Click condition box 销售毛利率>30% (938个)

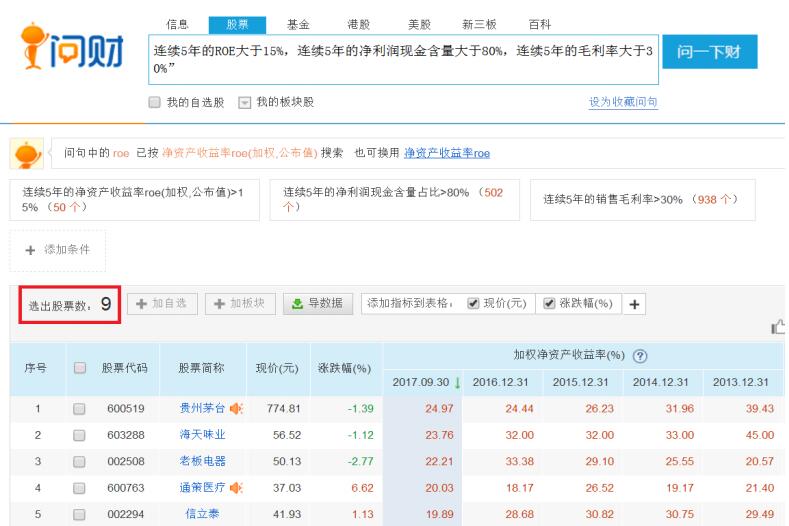(x=643, y=200)
